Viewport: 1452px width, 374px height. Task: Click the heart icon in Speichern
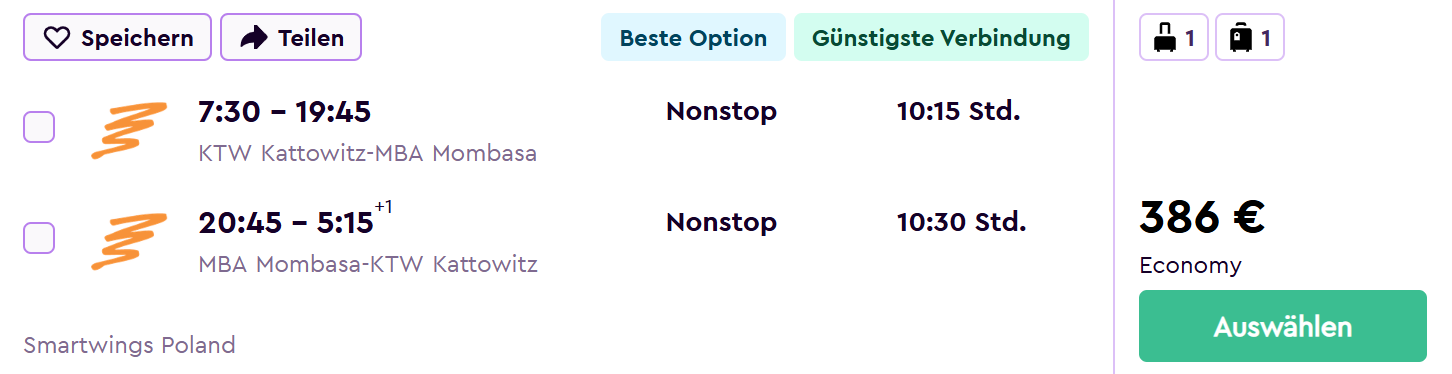(57, 38)
